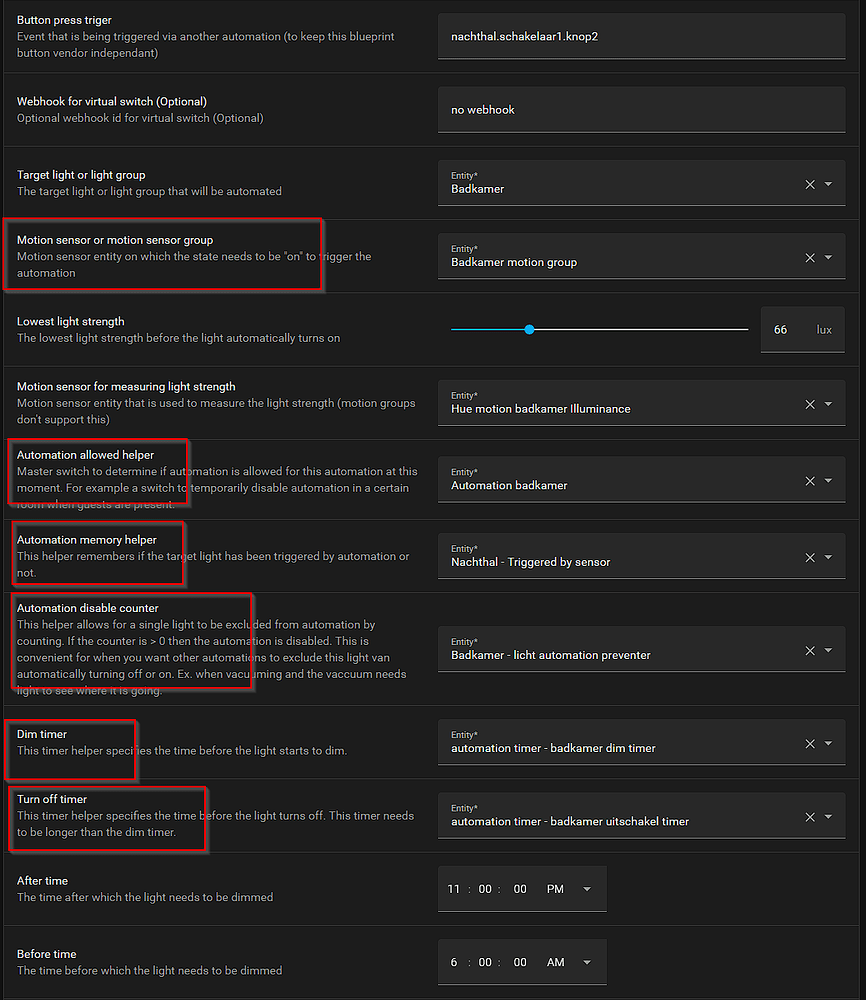
Task: Clear the Badkamer target light entity
Action: pyautogui.click(x=809, y=184)
